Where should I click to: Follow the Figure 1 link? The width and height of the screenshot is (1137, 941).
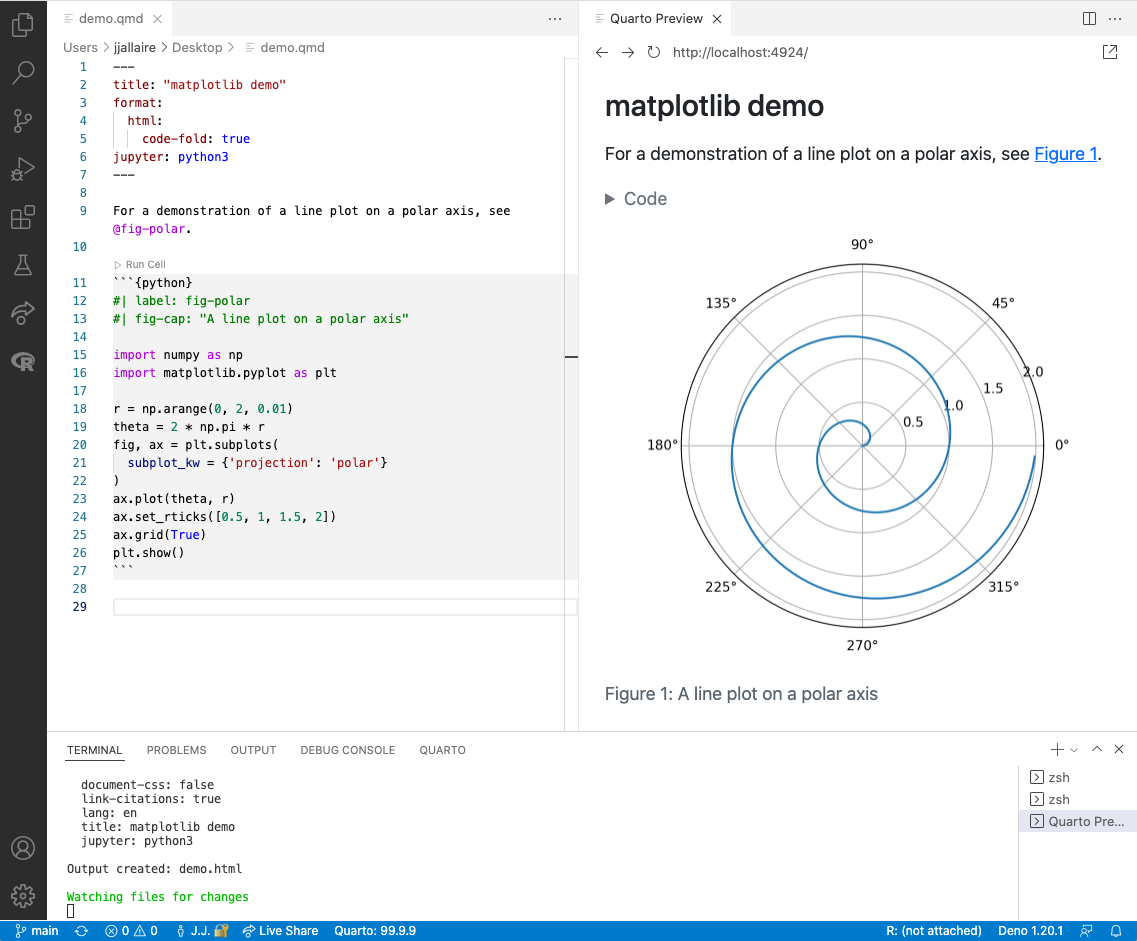(x=1066, y=154)
